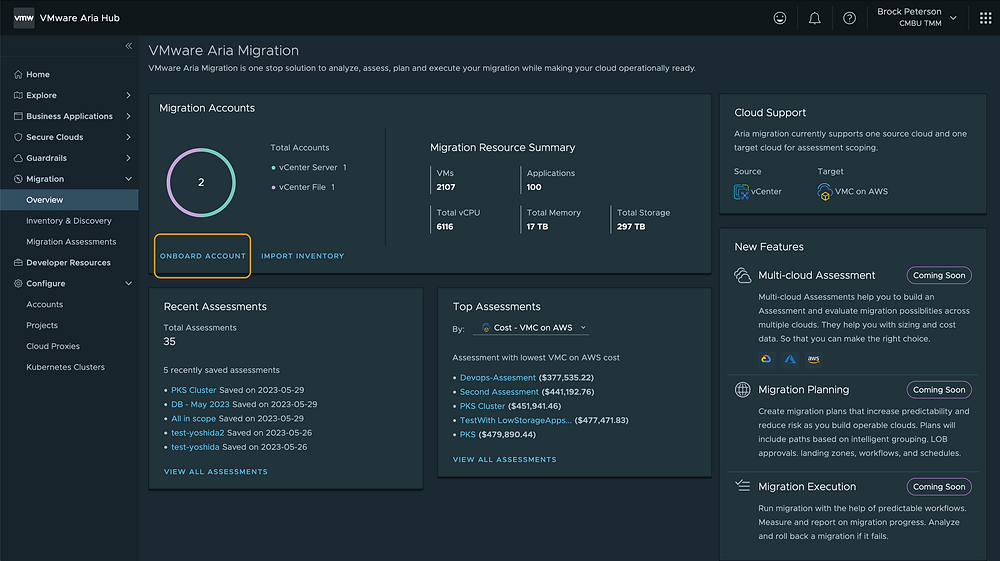Select Overview in the sidebar
1000x561 pixels.
[x=69, y=200]
